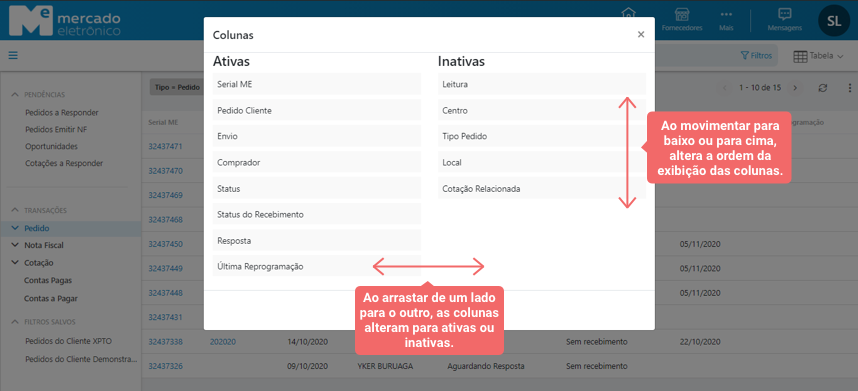
Task: Expand the Nota Fiscal tree item
Action: [x=14, y=246]
